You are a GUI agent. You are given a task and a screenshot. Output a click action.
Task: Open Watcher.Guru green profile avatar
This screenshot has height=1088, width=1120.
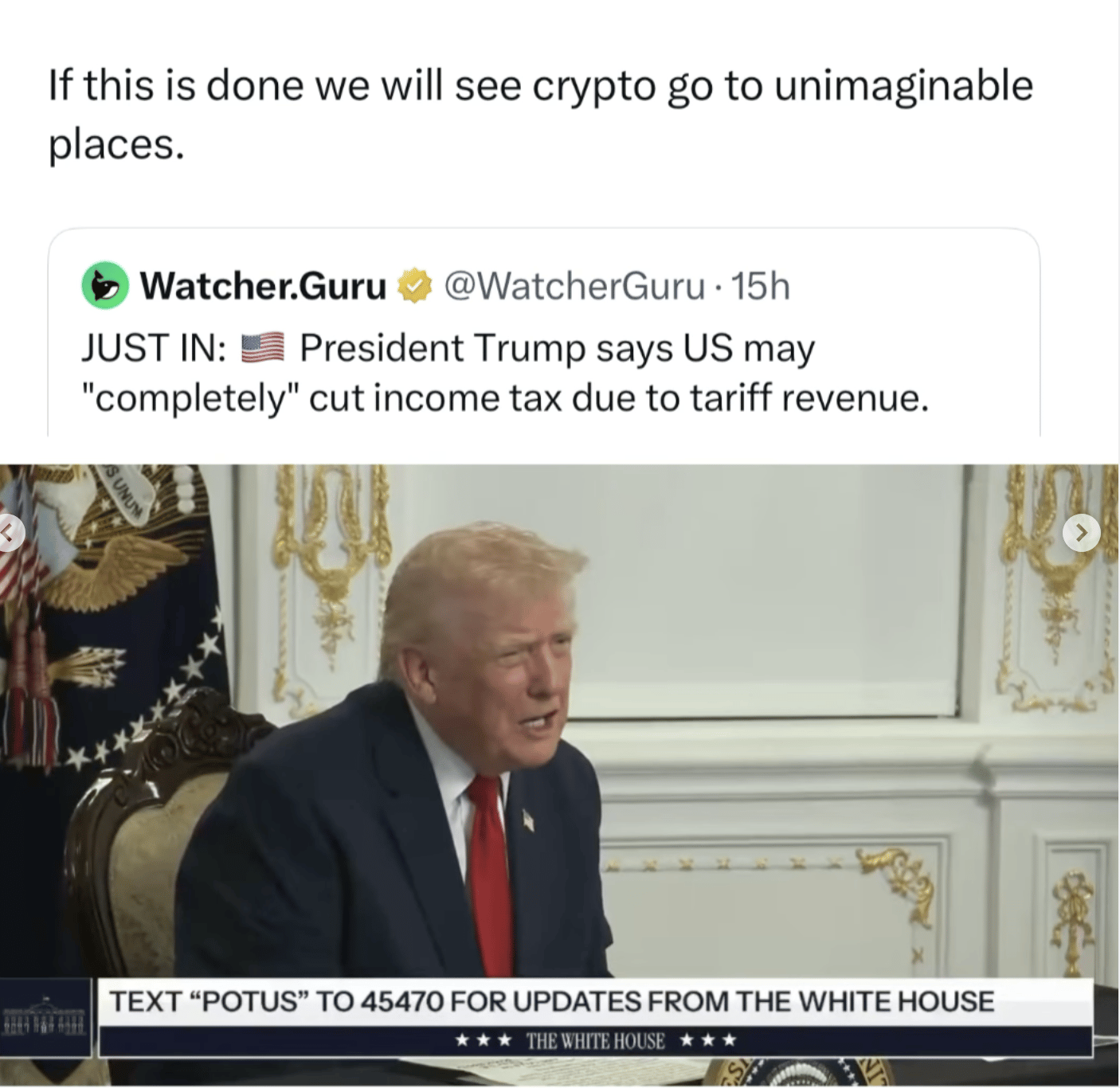105,286
